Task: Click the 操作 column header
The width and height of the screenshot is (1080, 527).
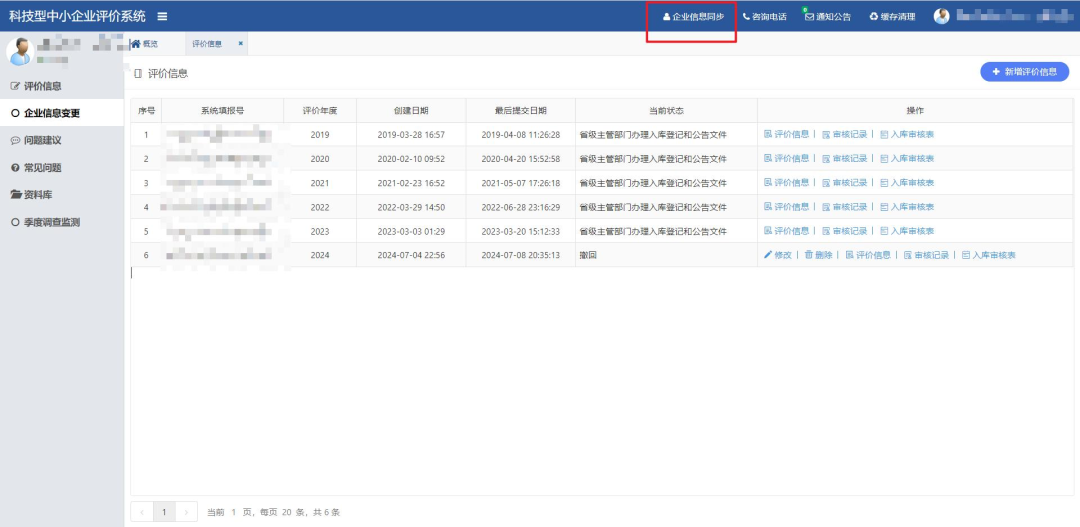Action: pos(915,110)
